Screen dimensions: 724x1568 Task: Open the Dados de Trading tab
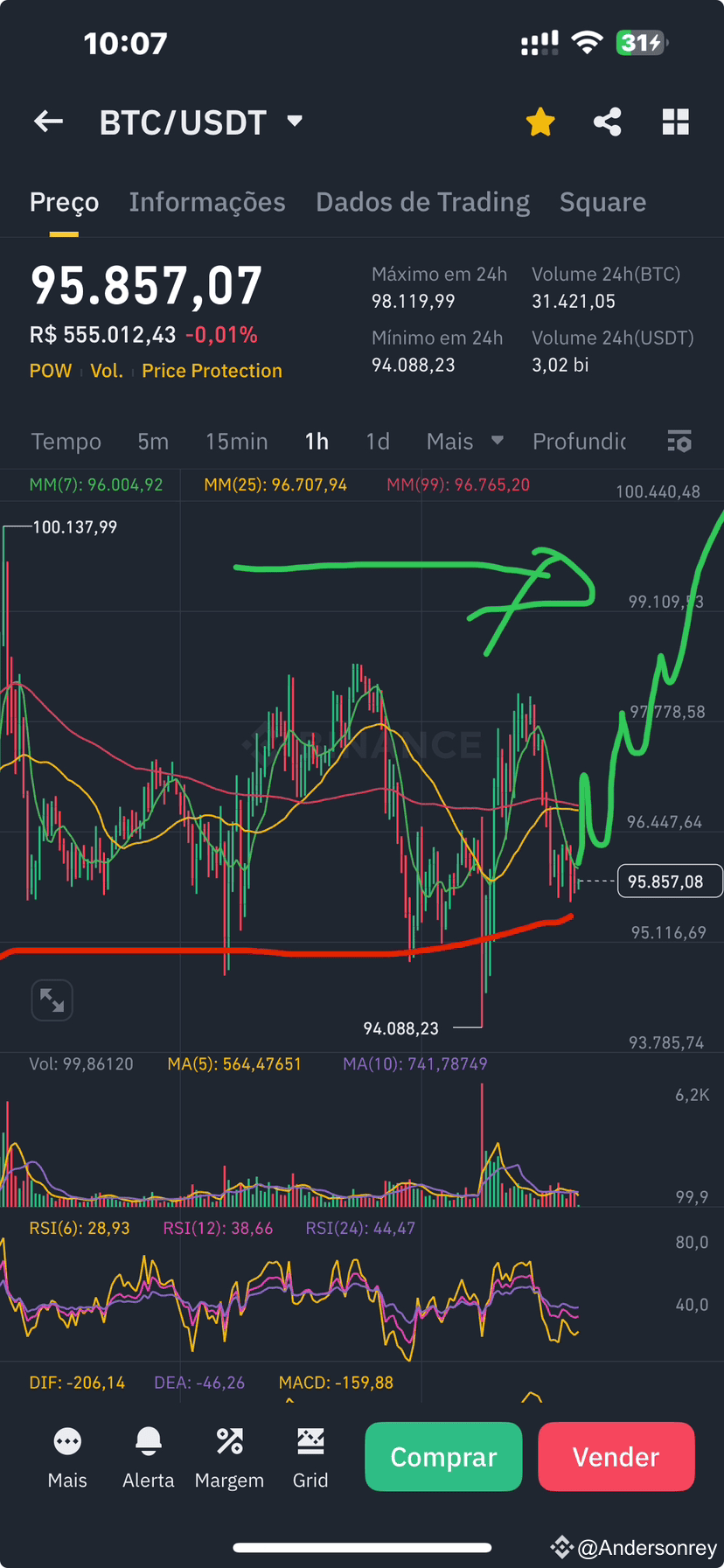point(422,202)
